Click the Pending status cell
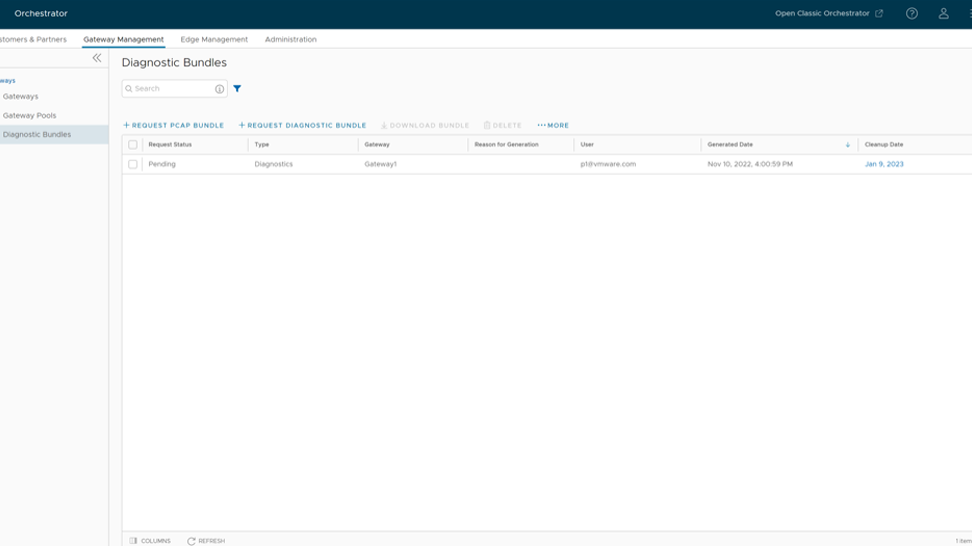 162,164
